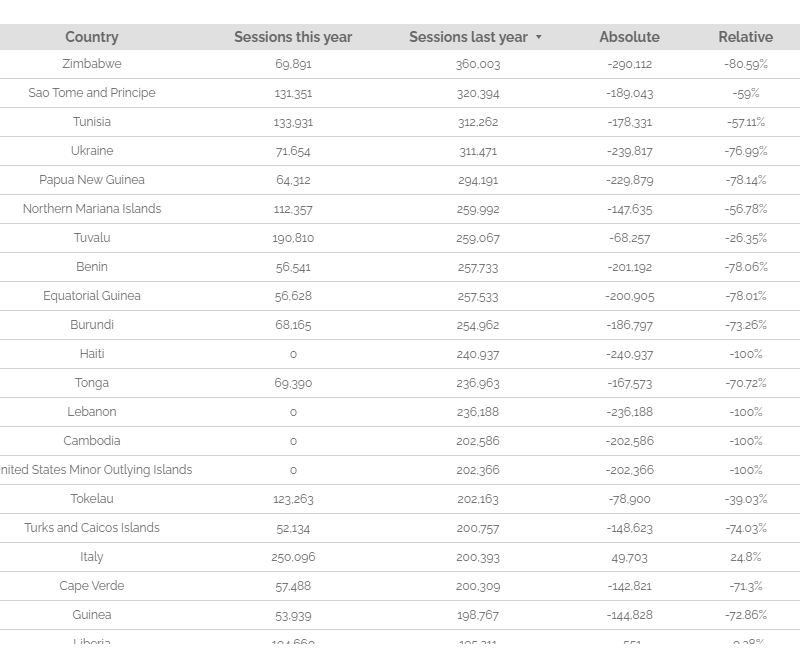Select the Northern Mariana Islands entry

91,209
